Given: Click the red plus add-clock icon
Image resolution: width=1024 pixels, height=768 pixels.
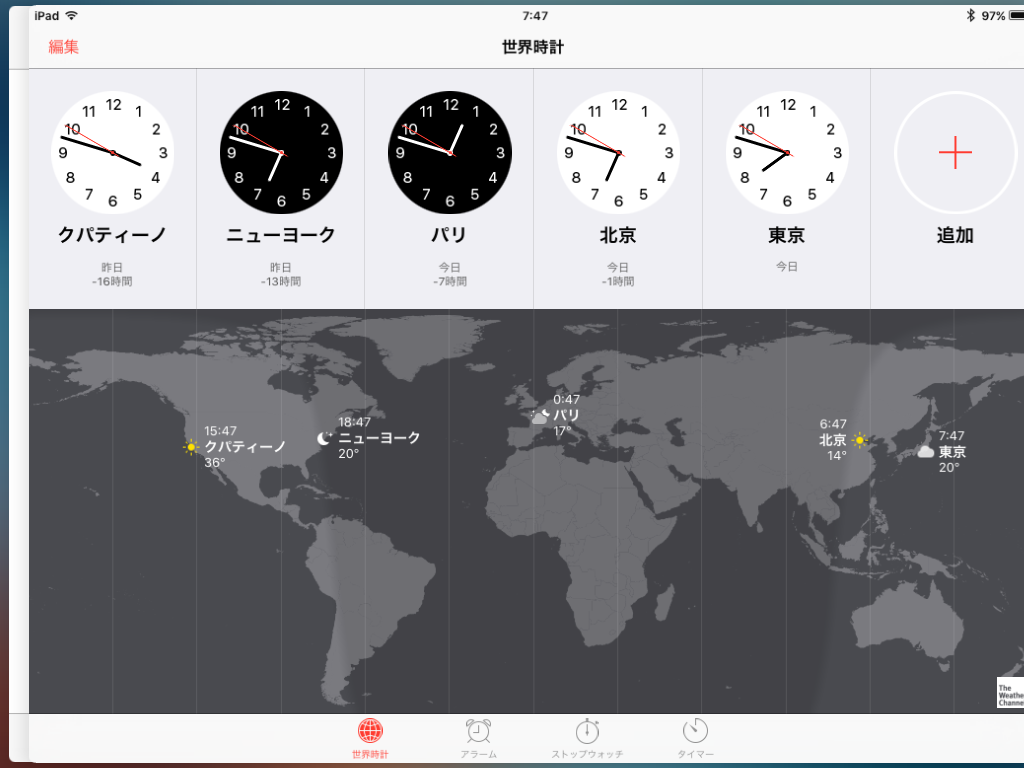Looking at the screenshot, I should pos(955,152).
